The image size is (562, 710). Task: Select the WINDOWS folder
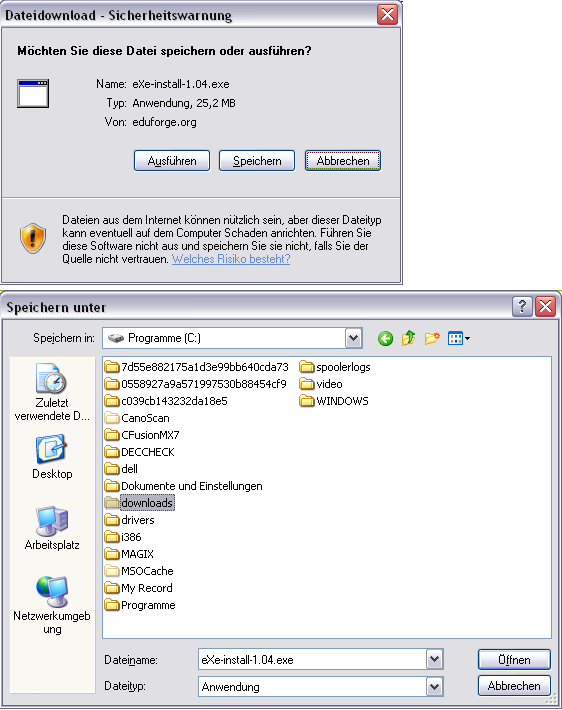tap(334, 401)
